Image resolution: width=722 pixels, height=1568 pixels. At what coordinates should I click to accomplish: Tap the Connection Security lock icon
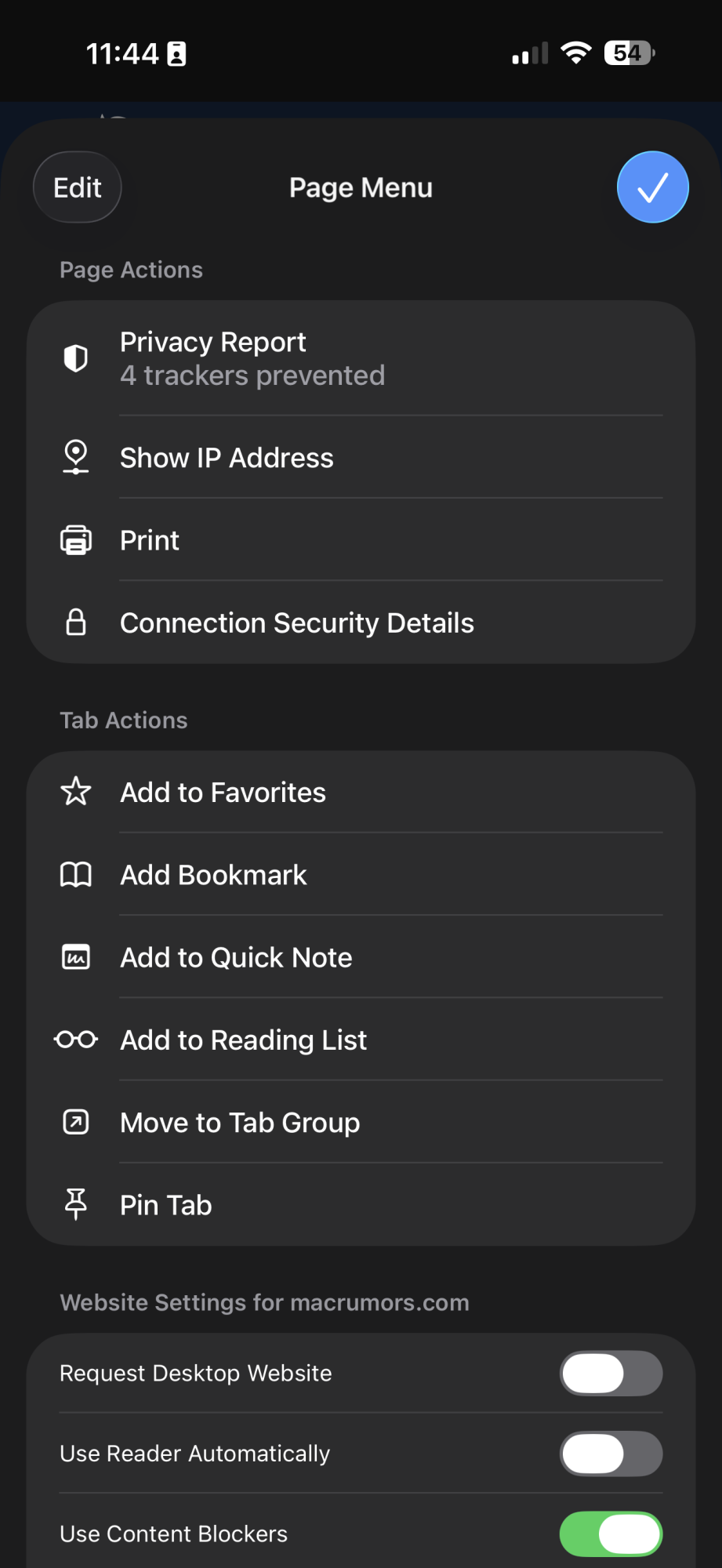pos(76,622)
